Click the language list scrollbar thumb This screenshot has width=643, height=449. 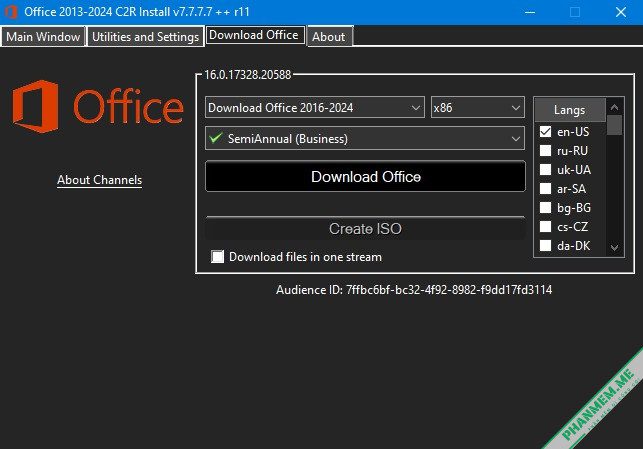point(614,125)
